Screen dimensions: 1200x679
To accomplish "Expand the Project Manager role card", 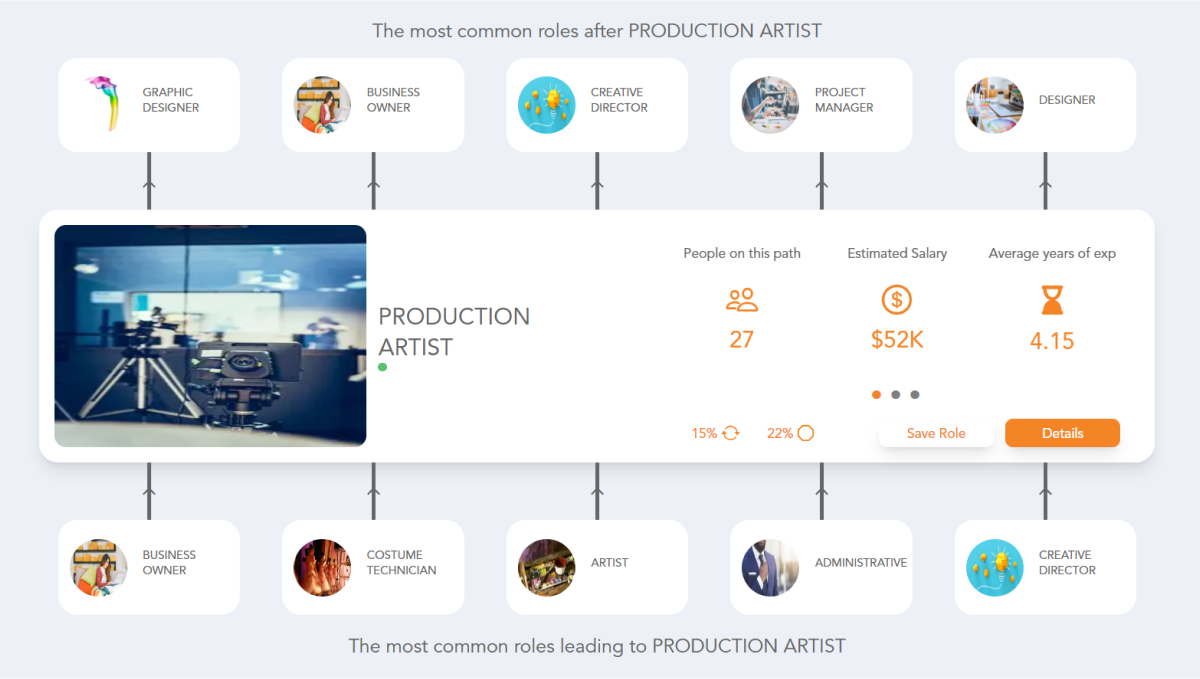I will 820,104.
